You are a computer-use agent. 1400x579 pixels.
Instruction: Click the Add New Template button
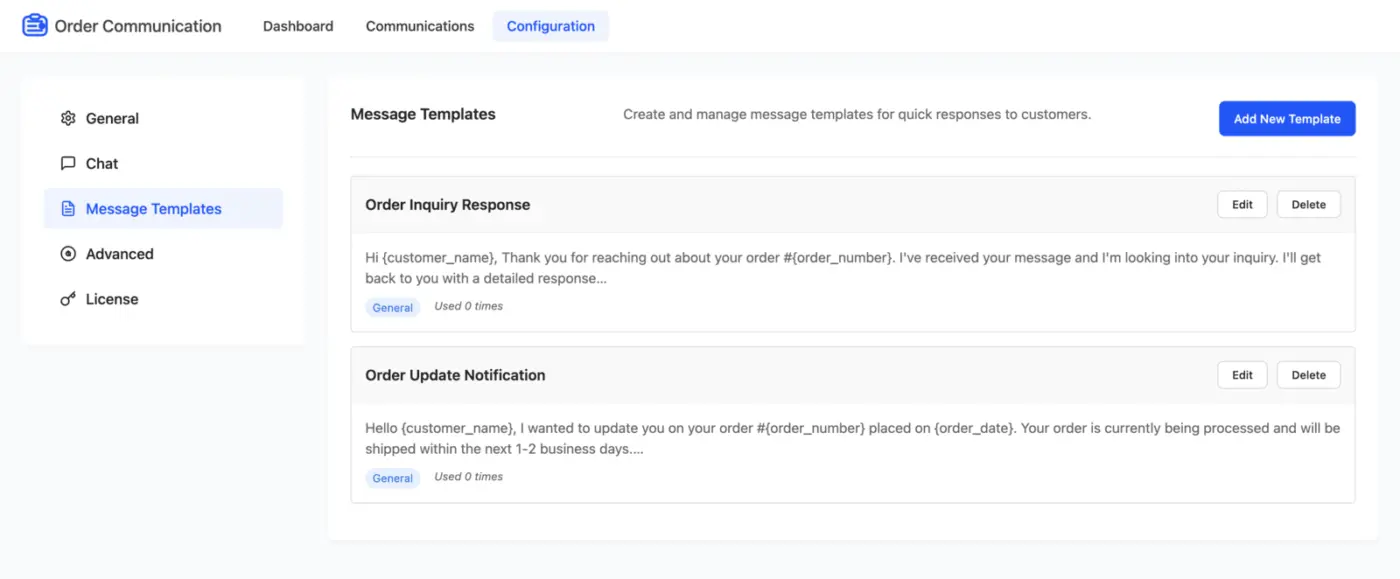point(1287,118)
